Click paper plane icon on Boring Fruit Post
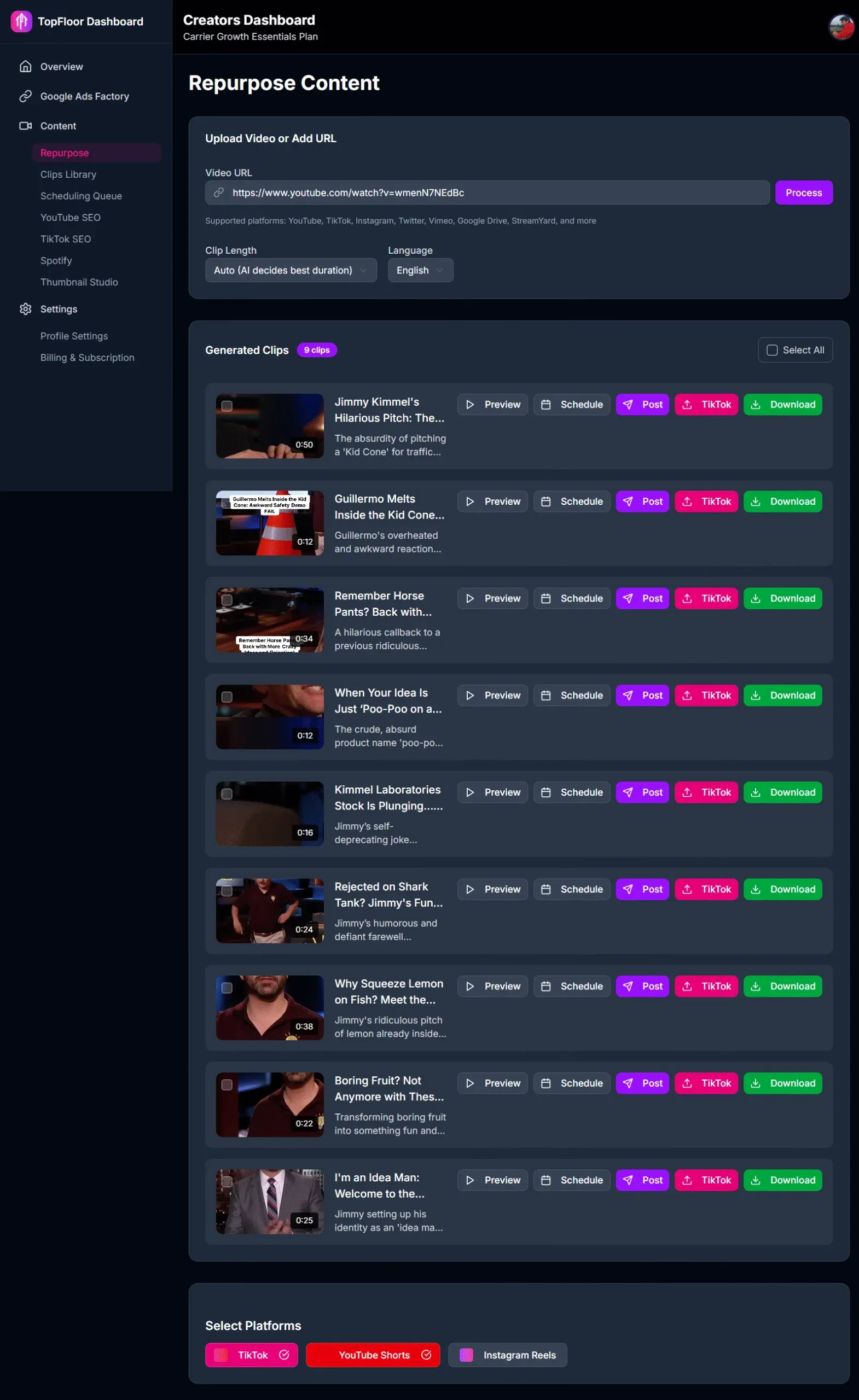Screen dimensions: 859x1400 [x=628, y=1083]
